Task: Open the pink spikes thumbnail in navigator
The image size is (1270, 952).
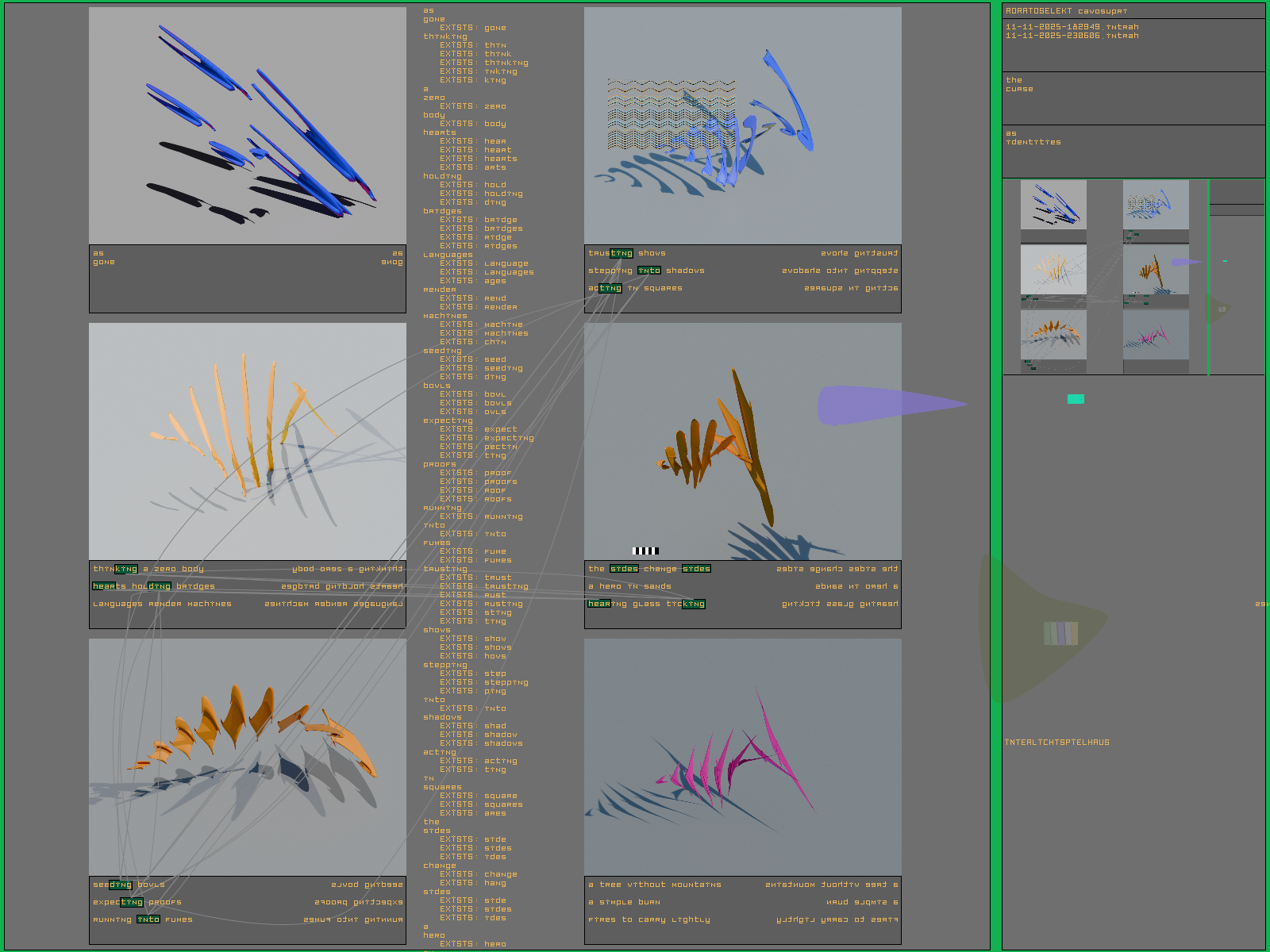Action: pos(1155,334)
